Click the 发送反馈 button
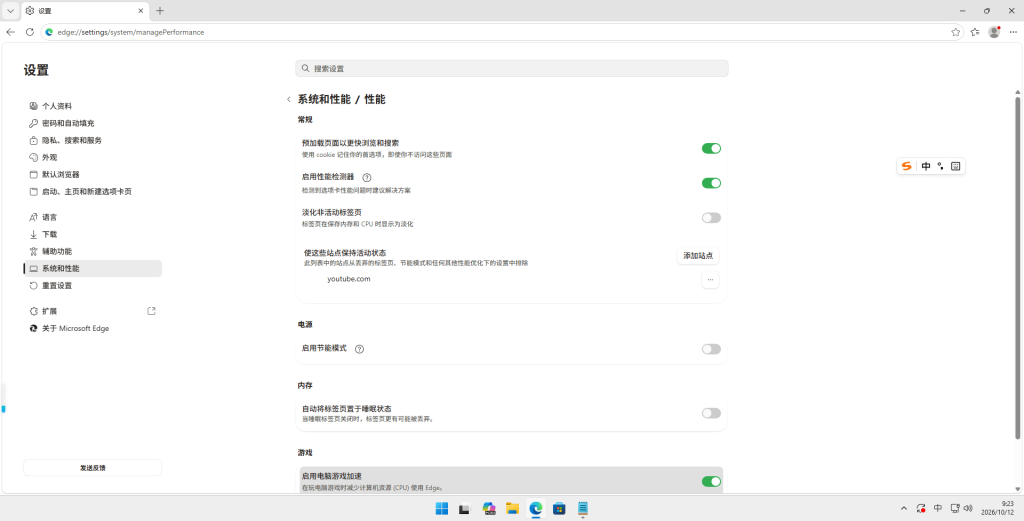This screenshot has height=521, width=1024. coord(92,467)
